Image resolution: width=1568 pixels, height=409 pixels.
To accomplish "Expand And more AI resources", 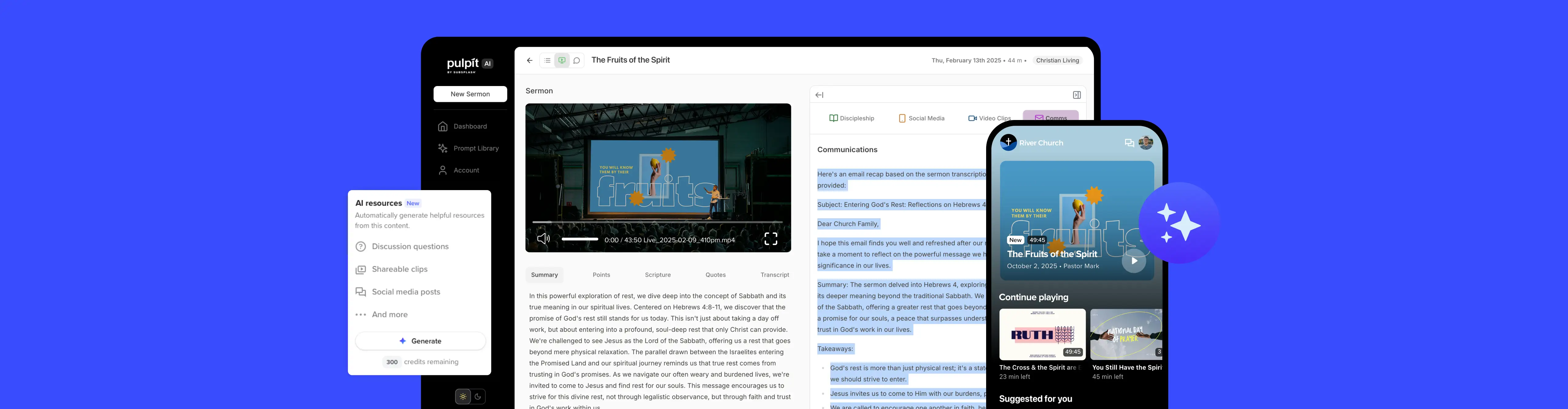I will point(390,315).
